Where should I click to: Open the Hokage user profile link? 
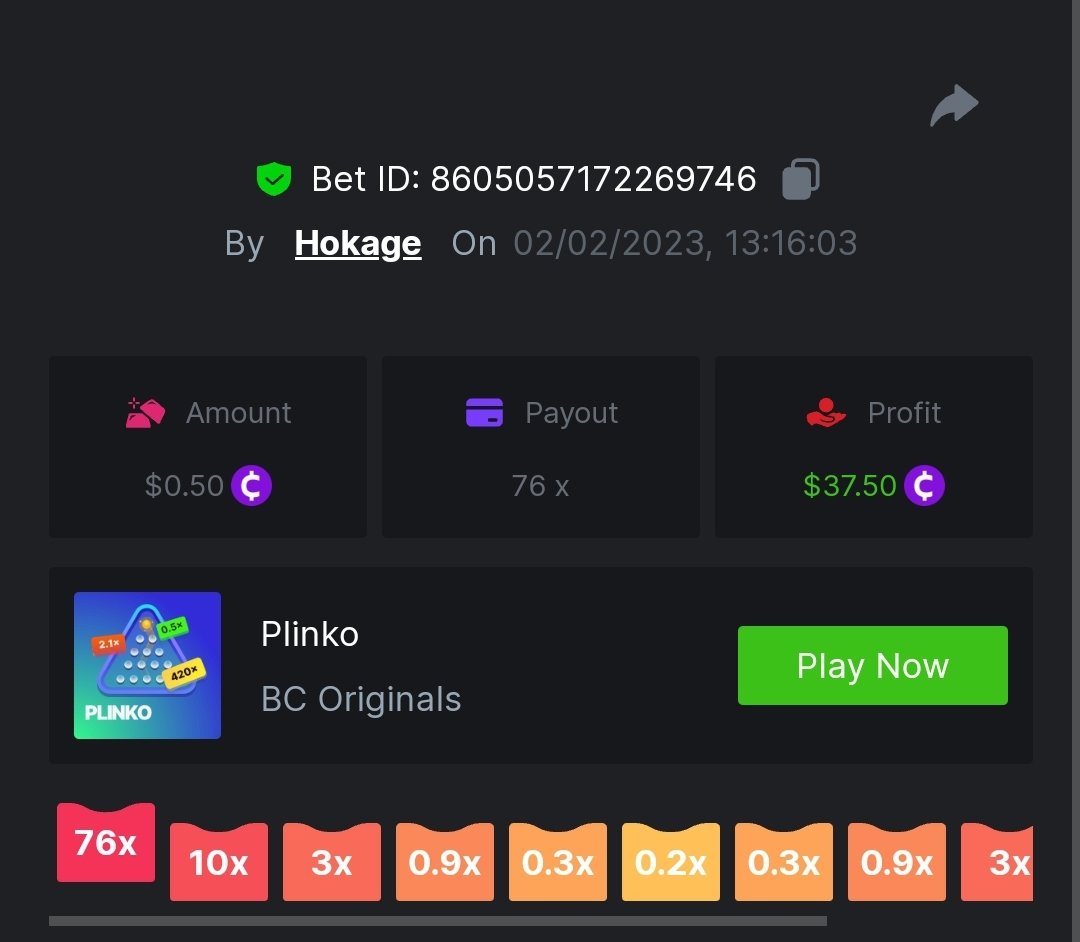pyautogui.click(x=358, y=243)
